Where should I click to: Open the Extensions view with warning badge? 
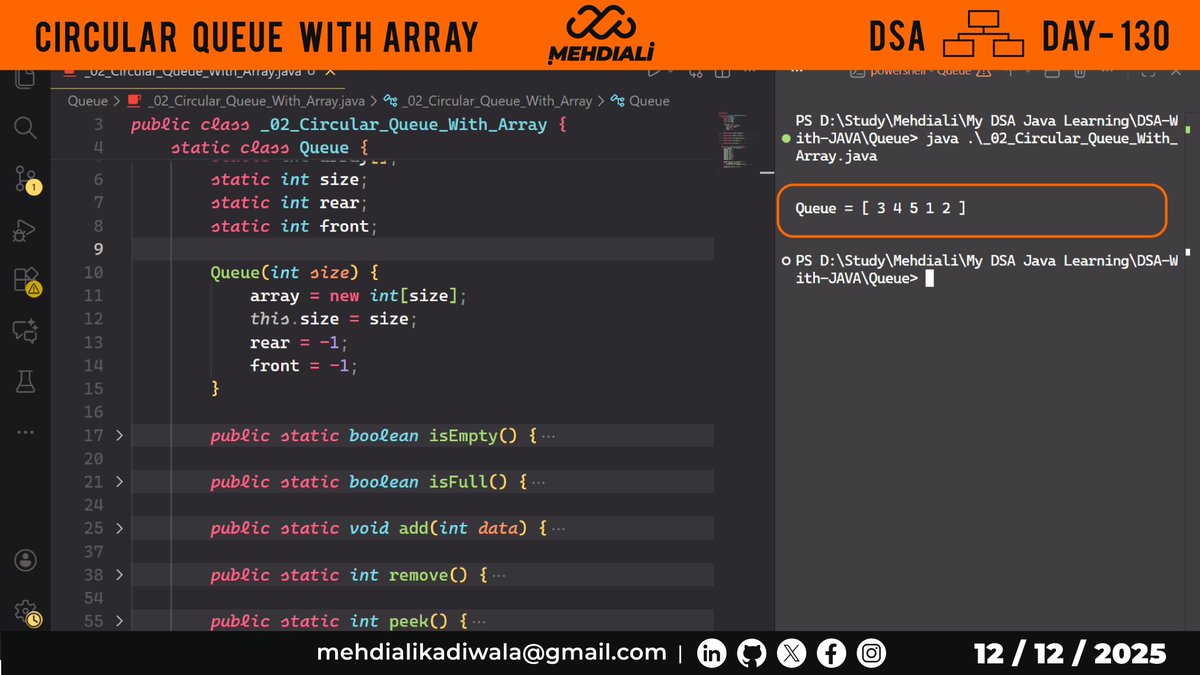(26, 281)
